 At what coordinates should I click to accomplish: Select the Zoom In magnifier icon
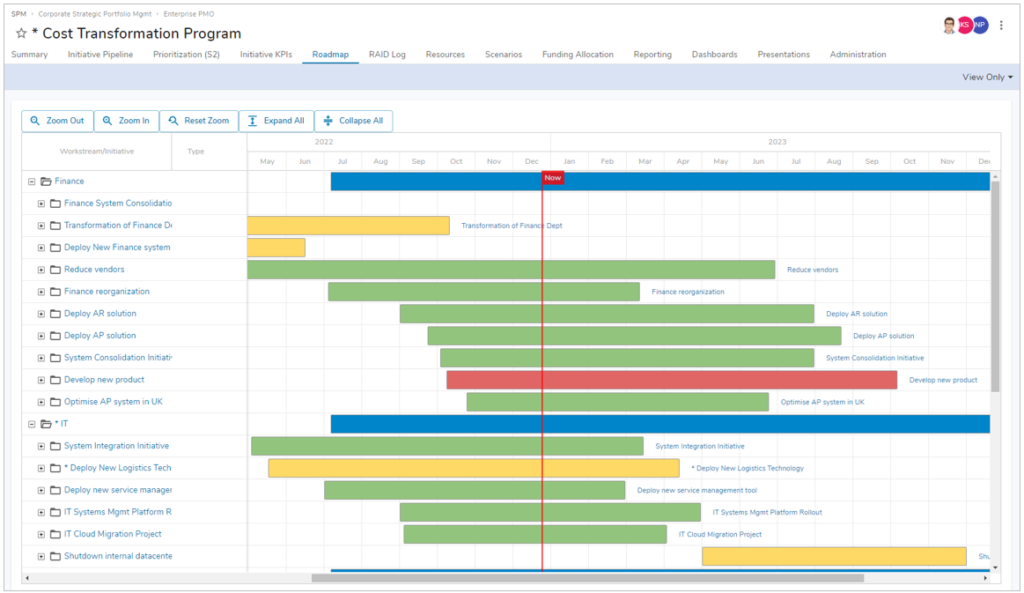(x=107, y=120)
